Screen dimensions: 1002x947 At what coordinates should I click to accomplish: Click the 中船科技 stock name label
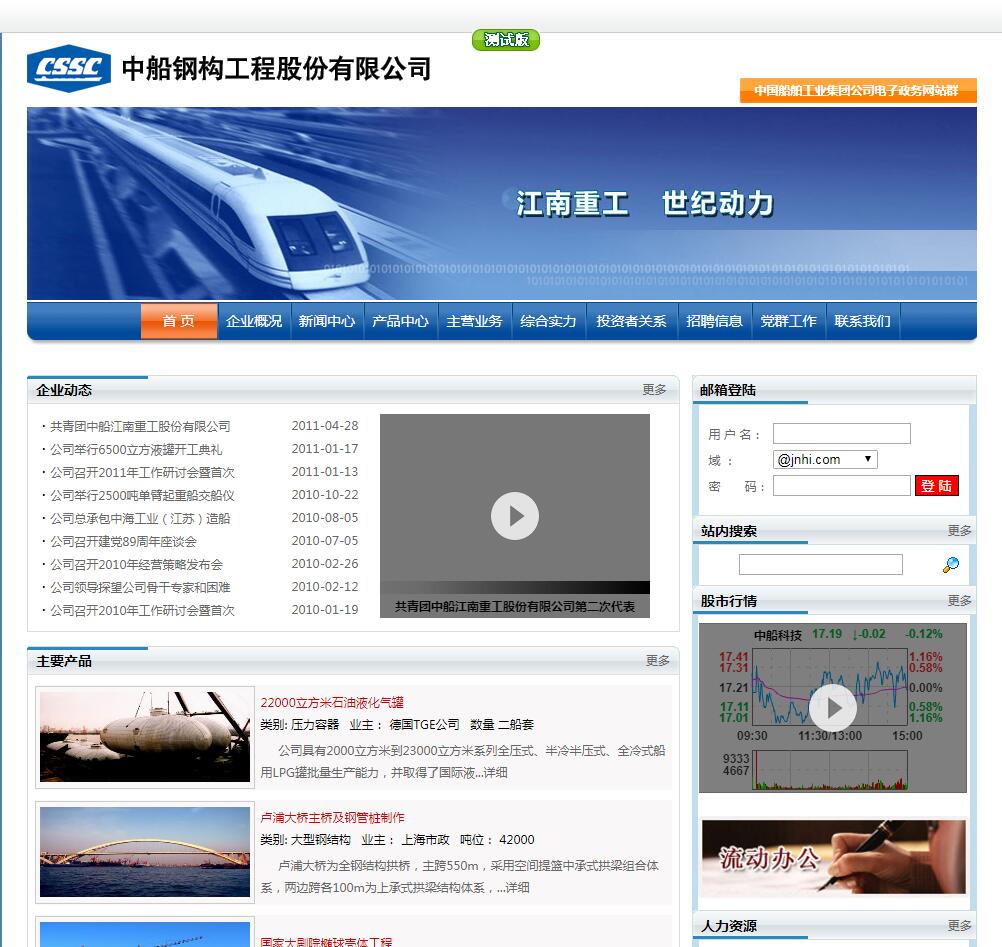778,635
